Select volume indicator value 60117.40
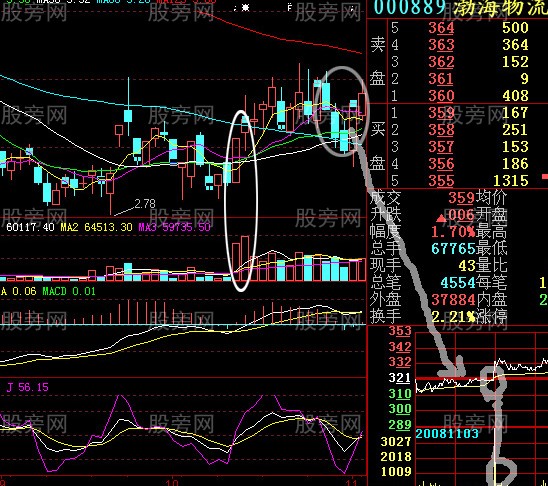Viewport: 548px width, 486px height. [30, 227]
